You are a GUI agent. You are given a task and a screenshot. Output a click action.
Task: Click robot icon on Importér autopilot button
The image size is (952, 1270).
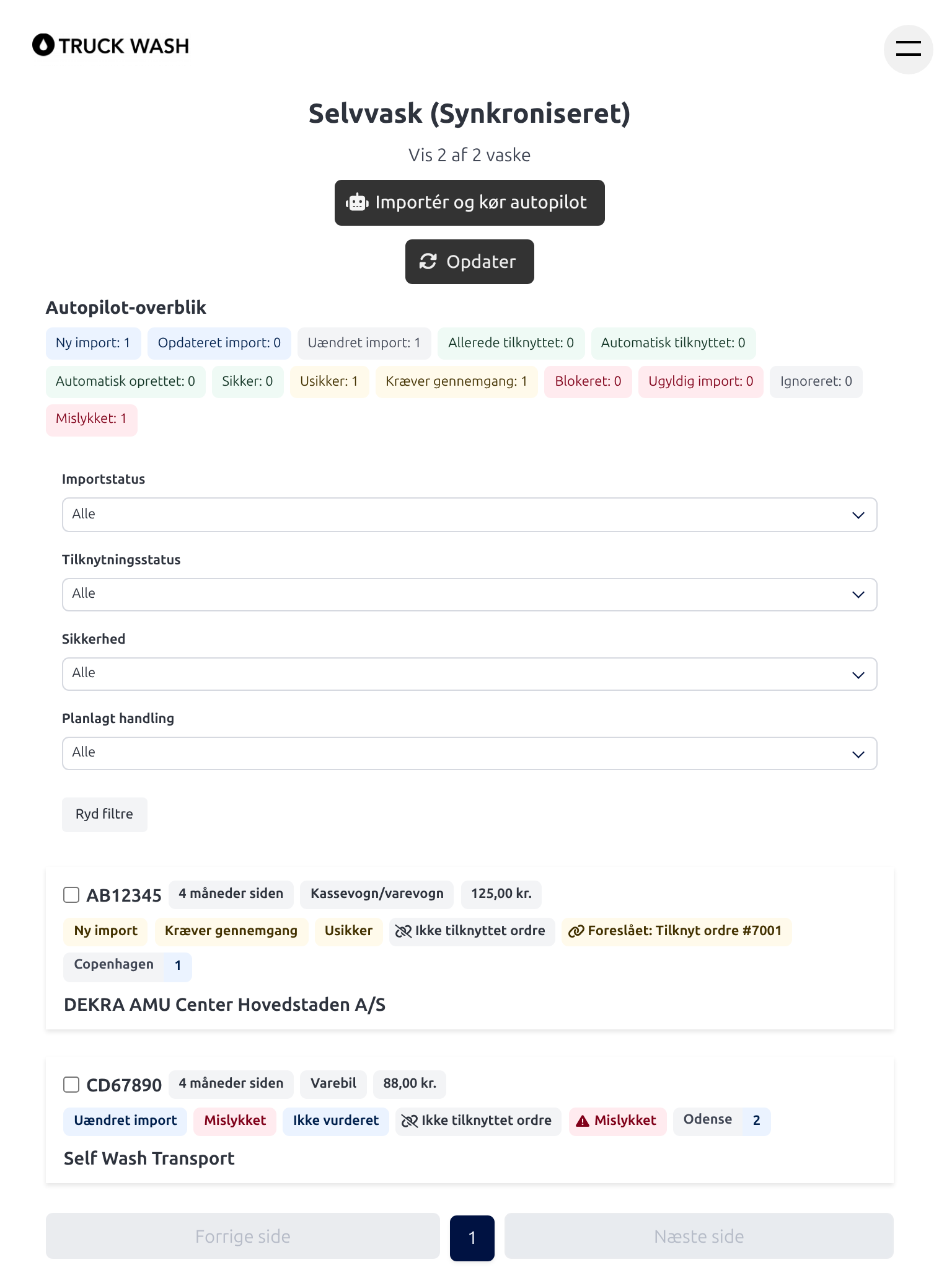[358, 203]
